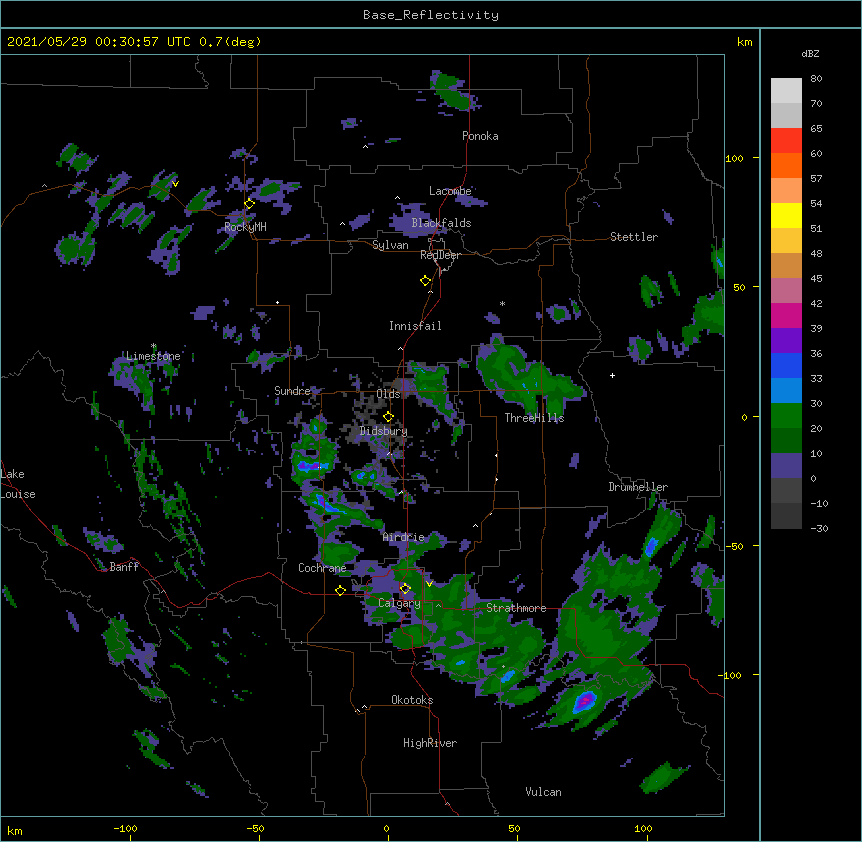This screenshot has width=862, height=842.
Task: Click the Ponoka town label
Action: coord(480,136)
